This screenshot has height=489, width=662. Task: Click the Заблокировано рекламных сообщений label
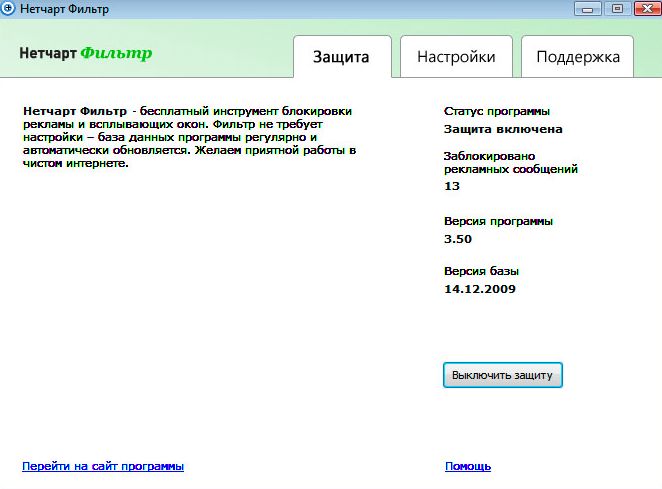(510, 163)
